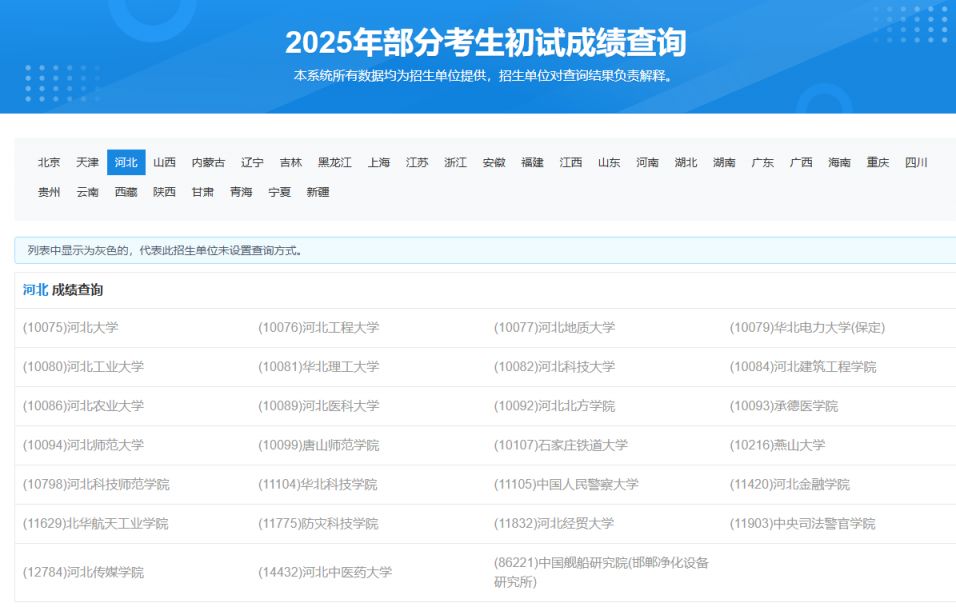Switch to the 山西 province tab
Image resolution: width=956 pixels, height=607 pixels.
164,162
